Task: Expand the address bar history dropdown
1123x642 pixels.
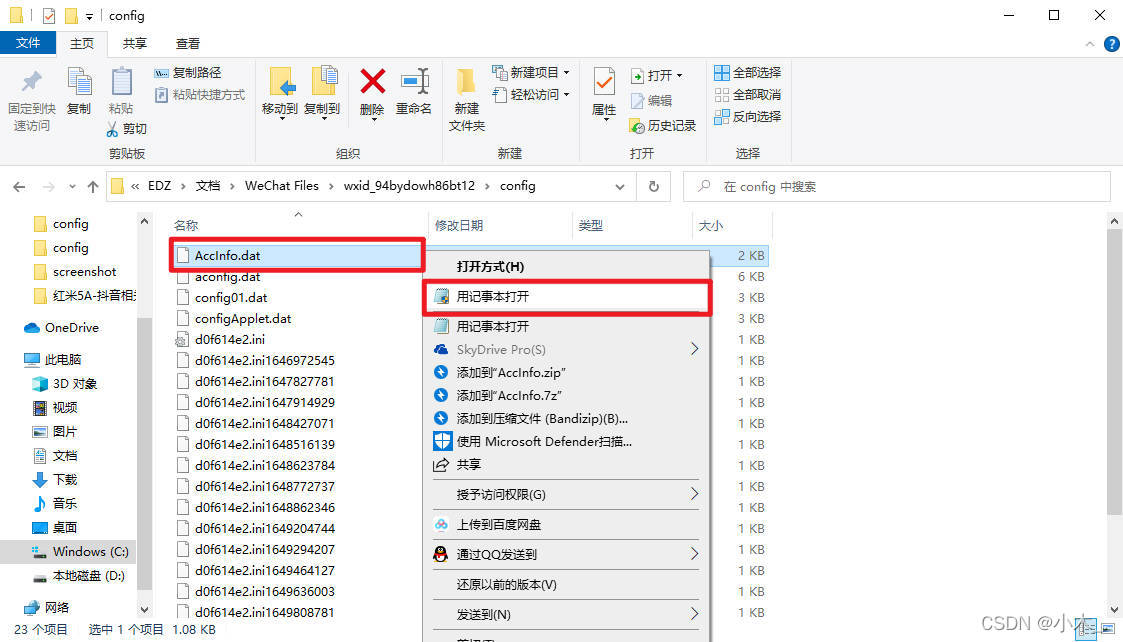Action: tap(620, 187)
